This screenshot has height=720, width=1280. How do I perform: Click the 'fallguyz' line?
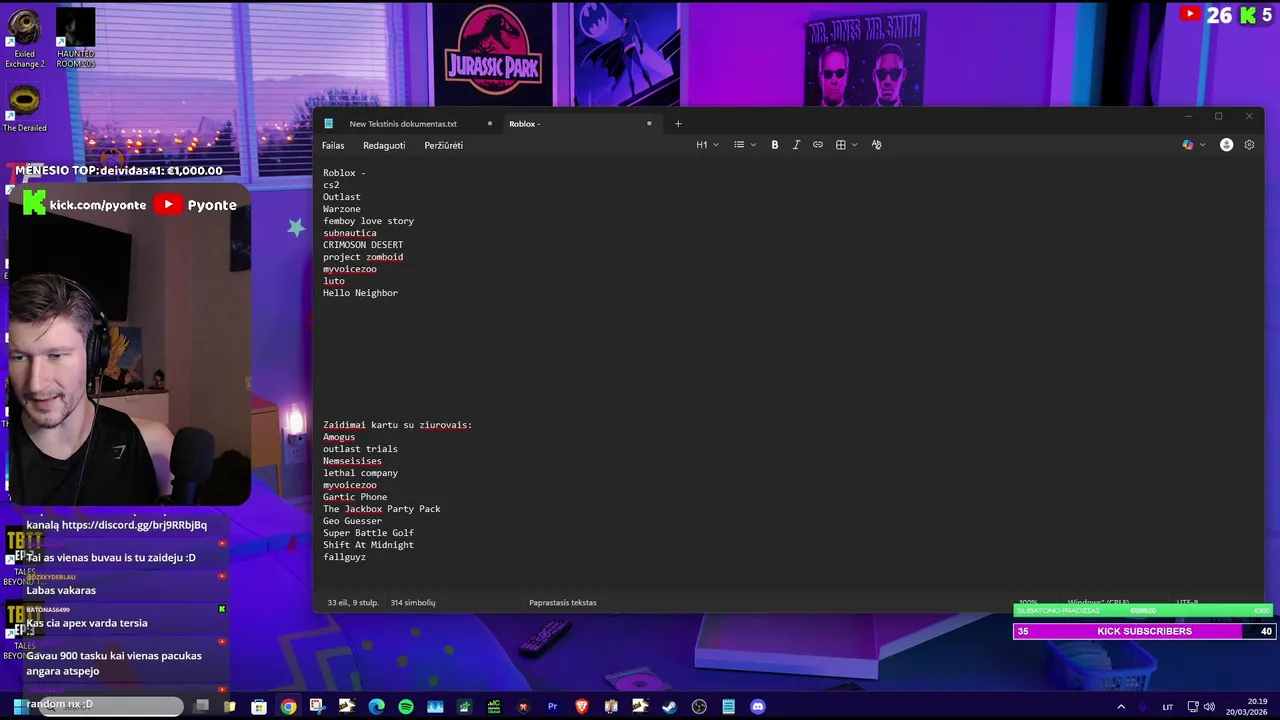pyautogui.click(x=344, y=557)
